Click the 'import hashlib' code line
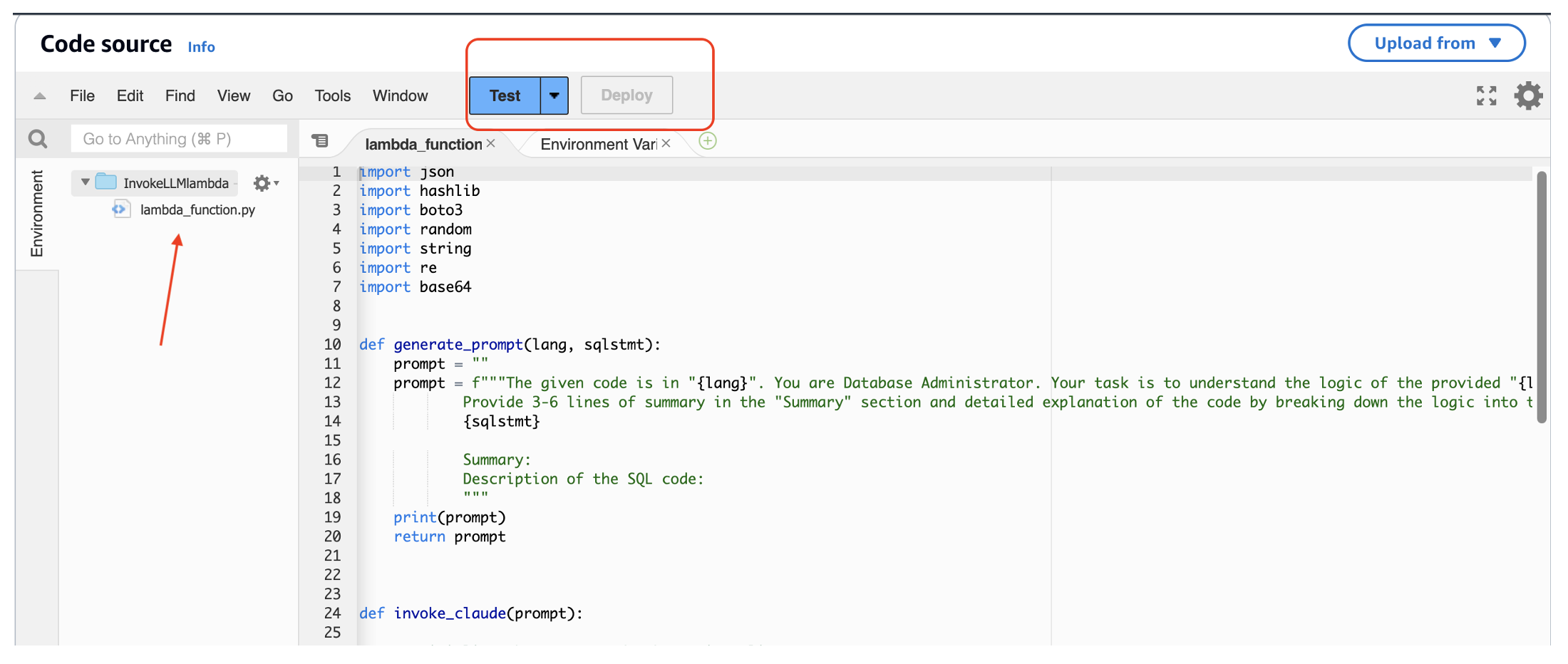The height and width of the screenshot is (664, 1568). [419, 191]
